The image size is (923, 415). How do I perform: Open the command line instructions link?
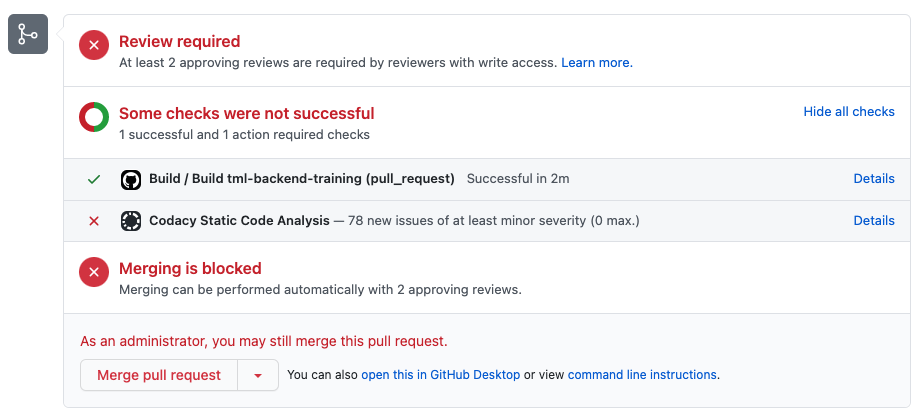click(x=642, y=375)
